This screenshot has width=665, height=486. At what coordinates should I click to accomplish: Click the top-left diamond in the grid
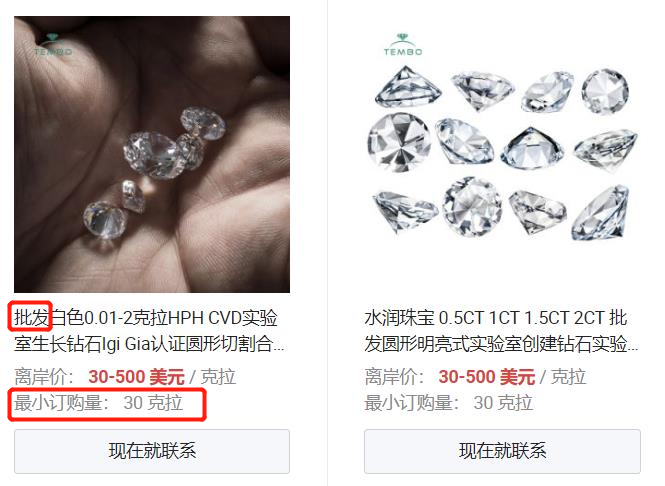[408, 86]
